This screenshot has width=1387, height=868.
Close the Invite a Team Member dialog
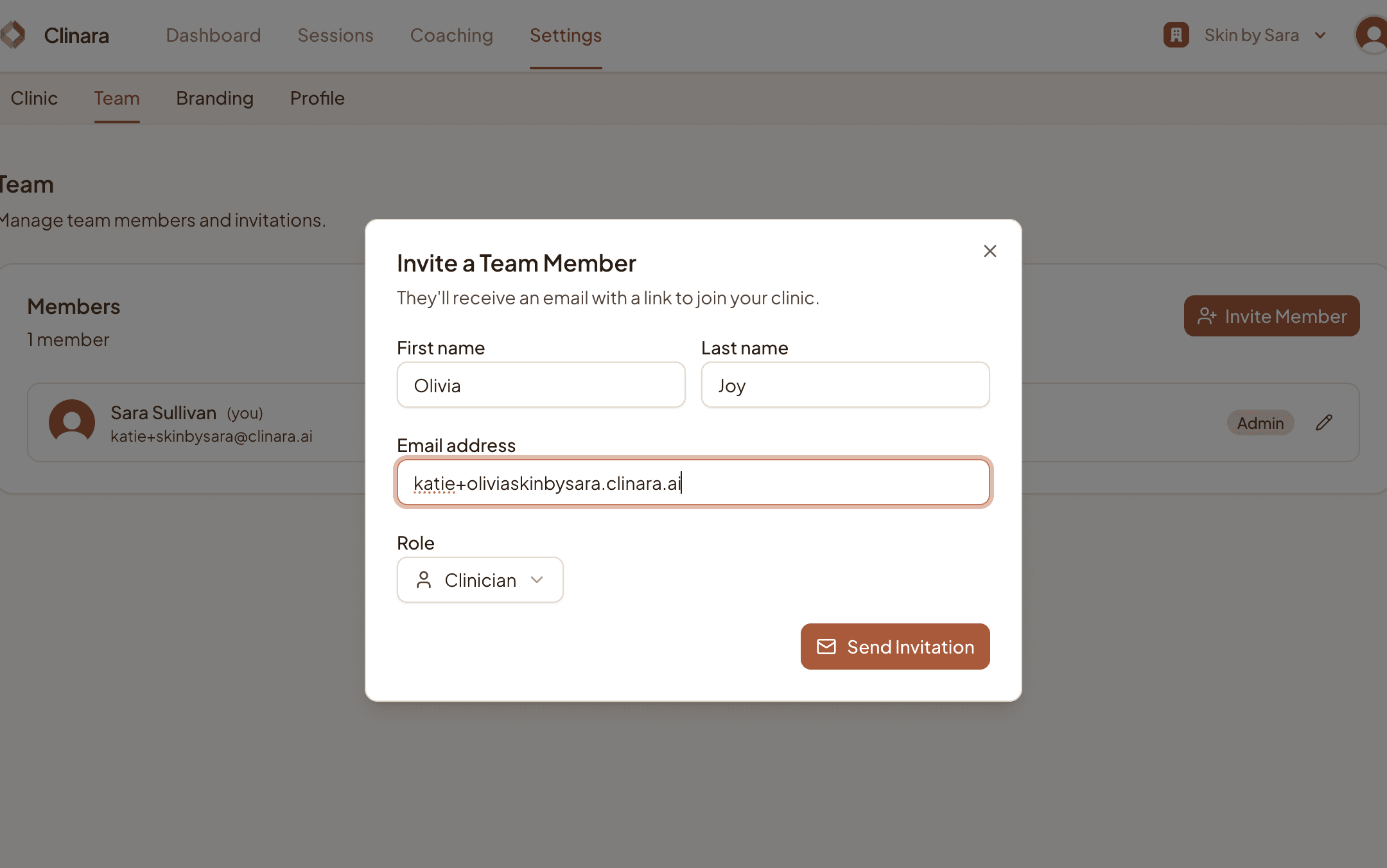point(990,251)
